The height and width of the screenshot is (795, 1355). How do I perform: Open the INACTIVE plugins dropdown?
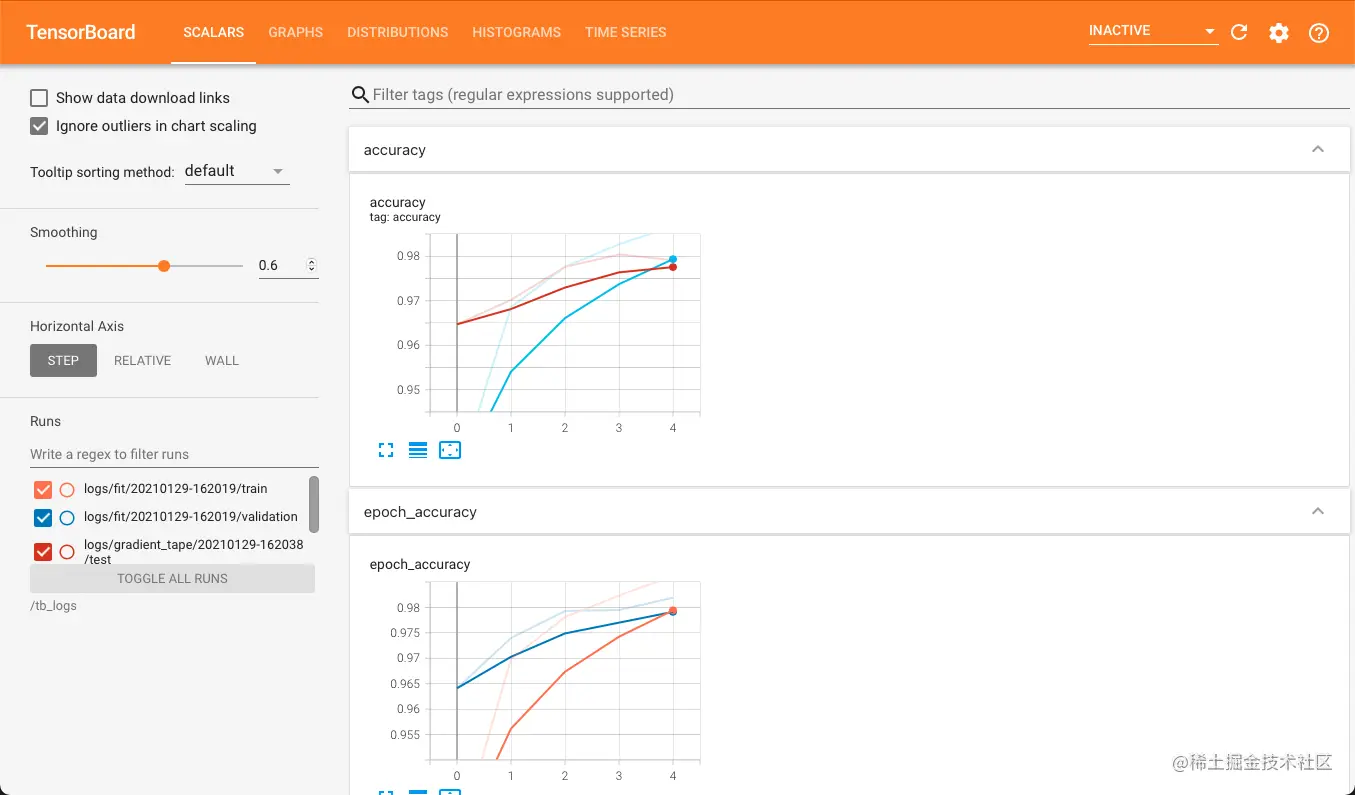coord(1153,31)
